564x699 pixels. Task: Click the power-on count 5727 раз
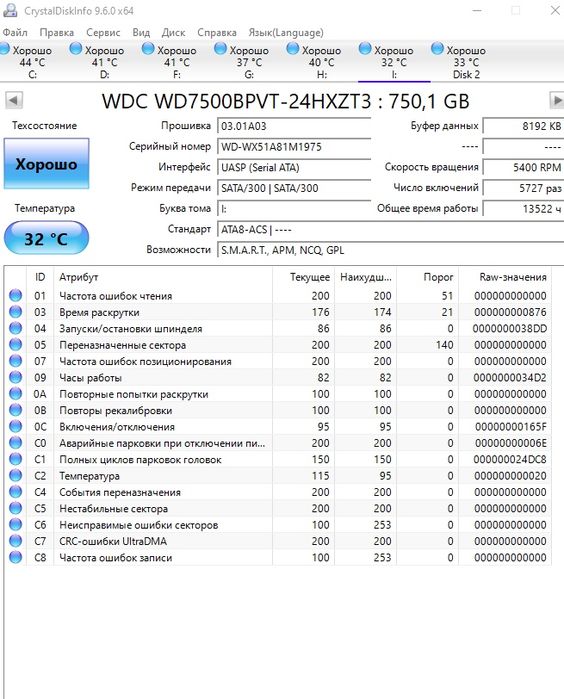(523, 188)
